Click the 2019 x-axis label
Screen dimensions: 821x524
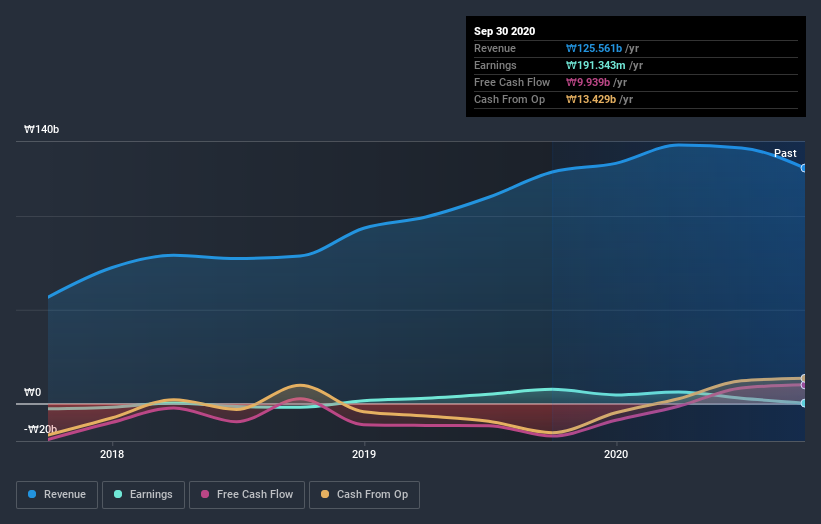[x=364, y=454]
